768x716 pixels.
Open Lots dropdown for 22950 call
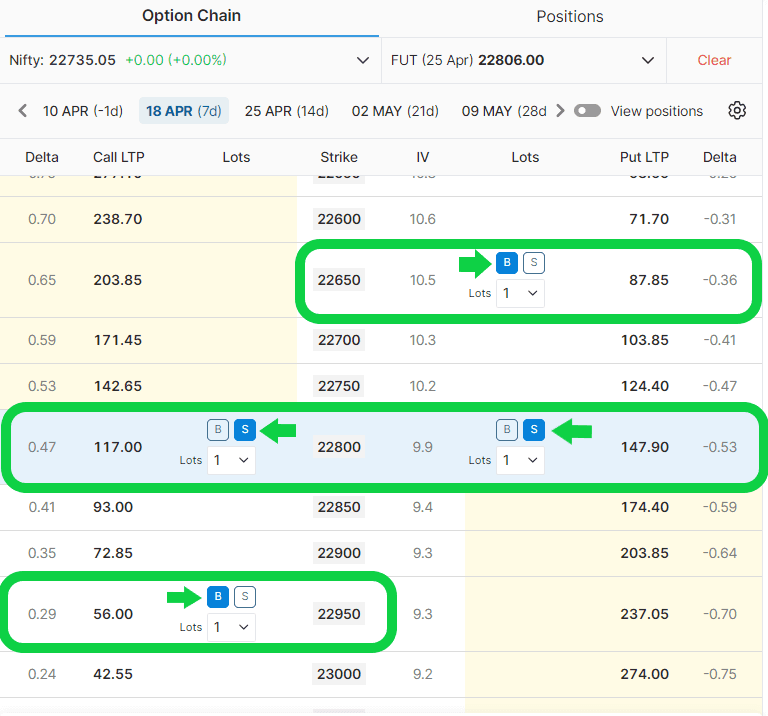[231, 627]
